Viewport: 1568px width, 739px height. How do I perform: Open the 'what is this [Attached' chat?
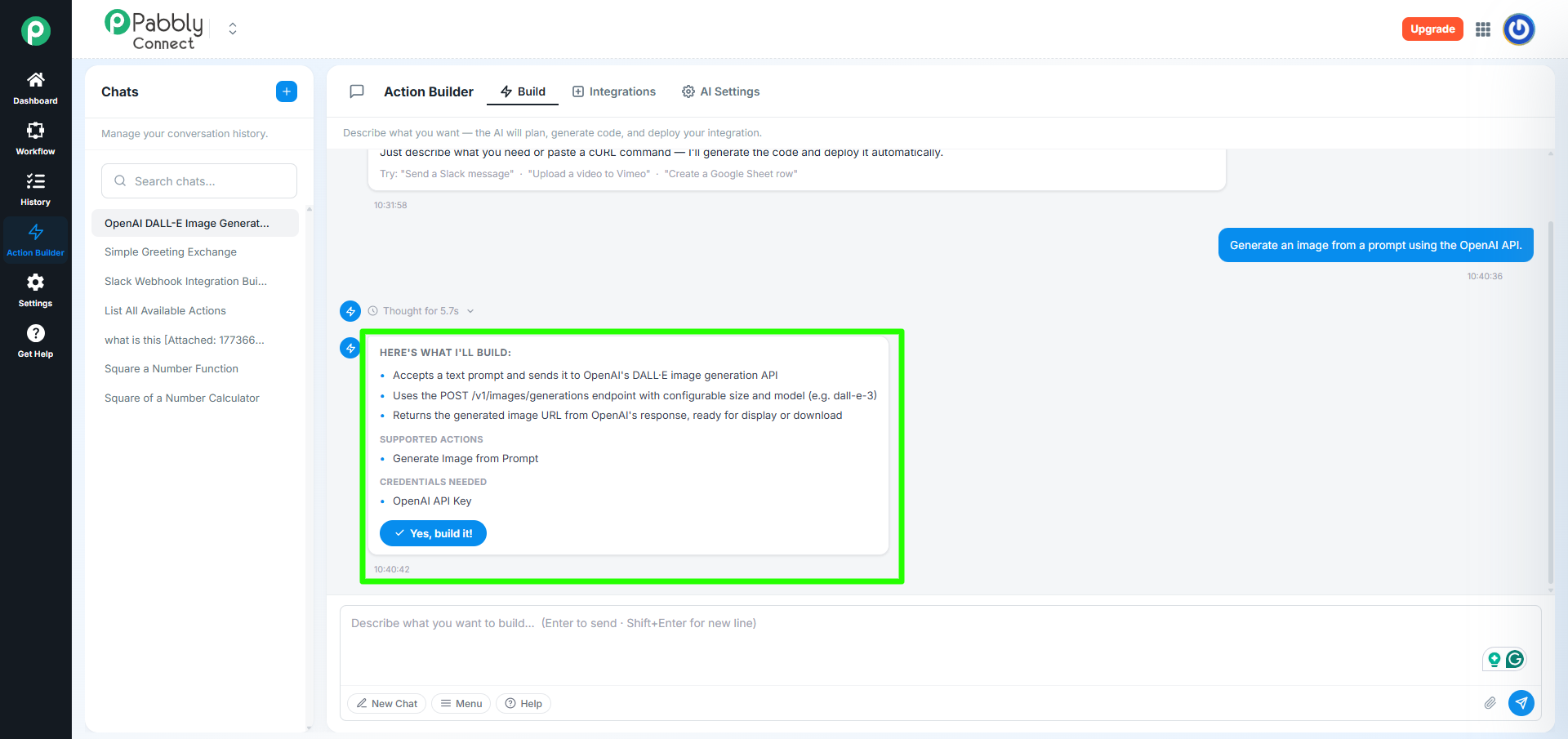pyautogui.click(x=195, y=341)
